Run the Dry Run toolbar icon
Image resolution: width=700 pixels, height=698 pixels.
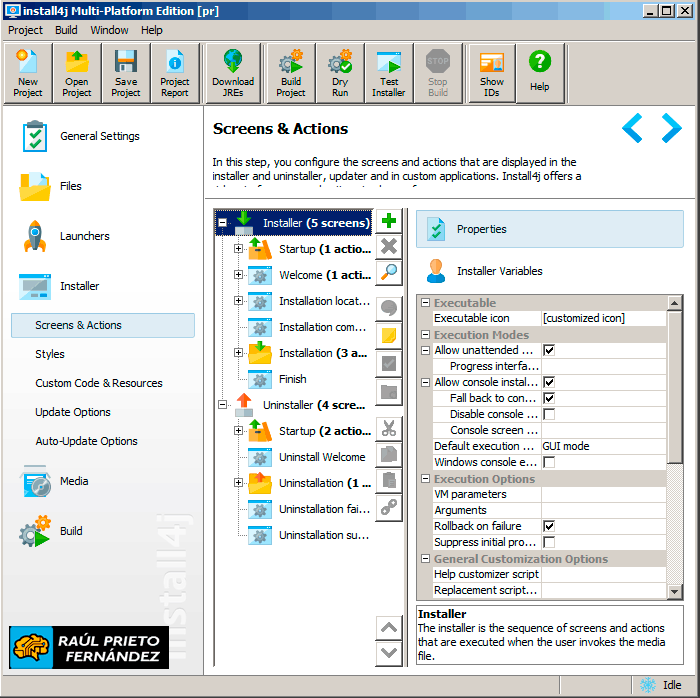click(340, 72)
